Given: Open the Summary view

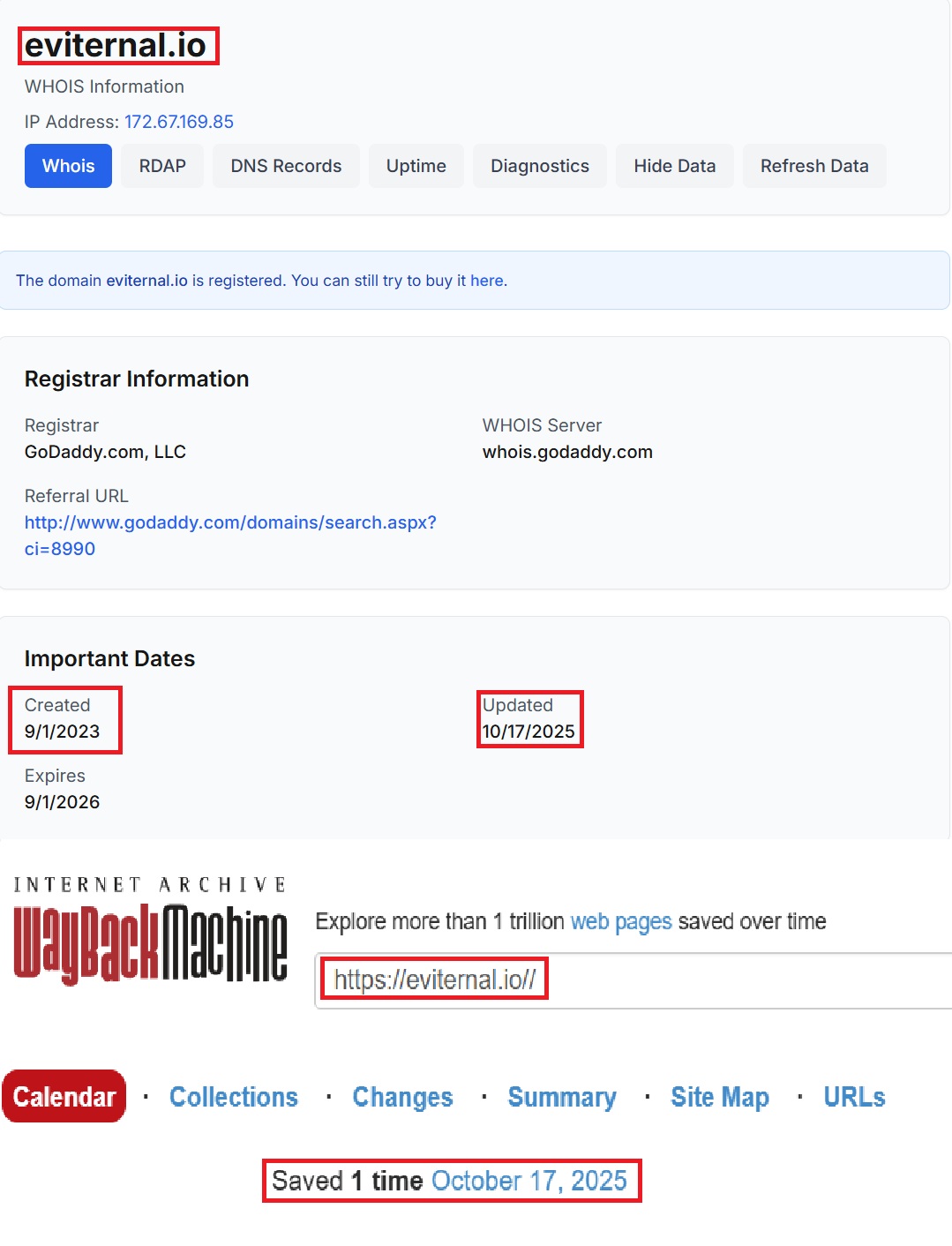Looking at the screenshot, I should 562,1097.
